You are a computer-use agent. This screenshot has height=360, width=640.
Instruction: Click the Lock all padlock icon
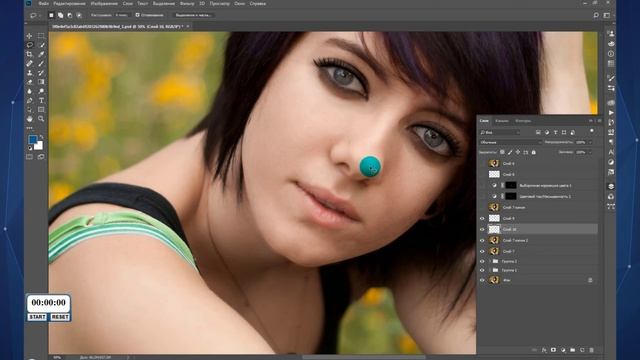tap(533, 152)
